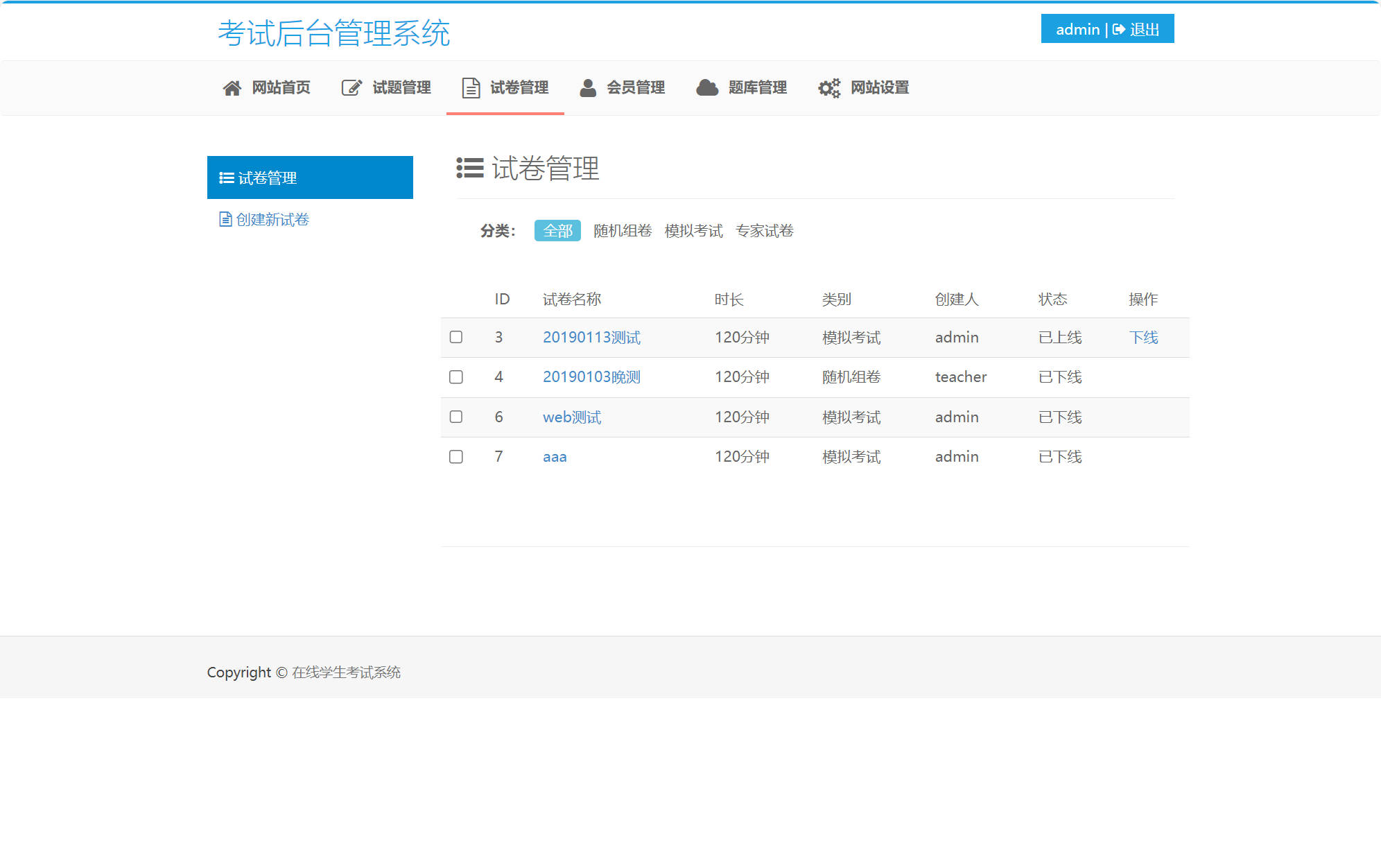Open the exam named web测试
The image size is (1381, 868).
coord(571,417)
